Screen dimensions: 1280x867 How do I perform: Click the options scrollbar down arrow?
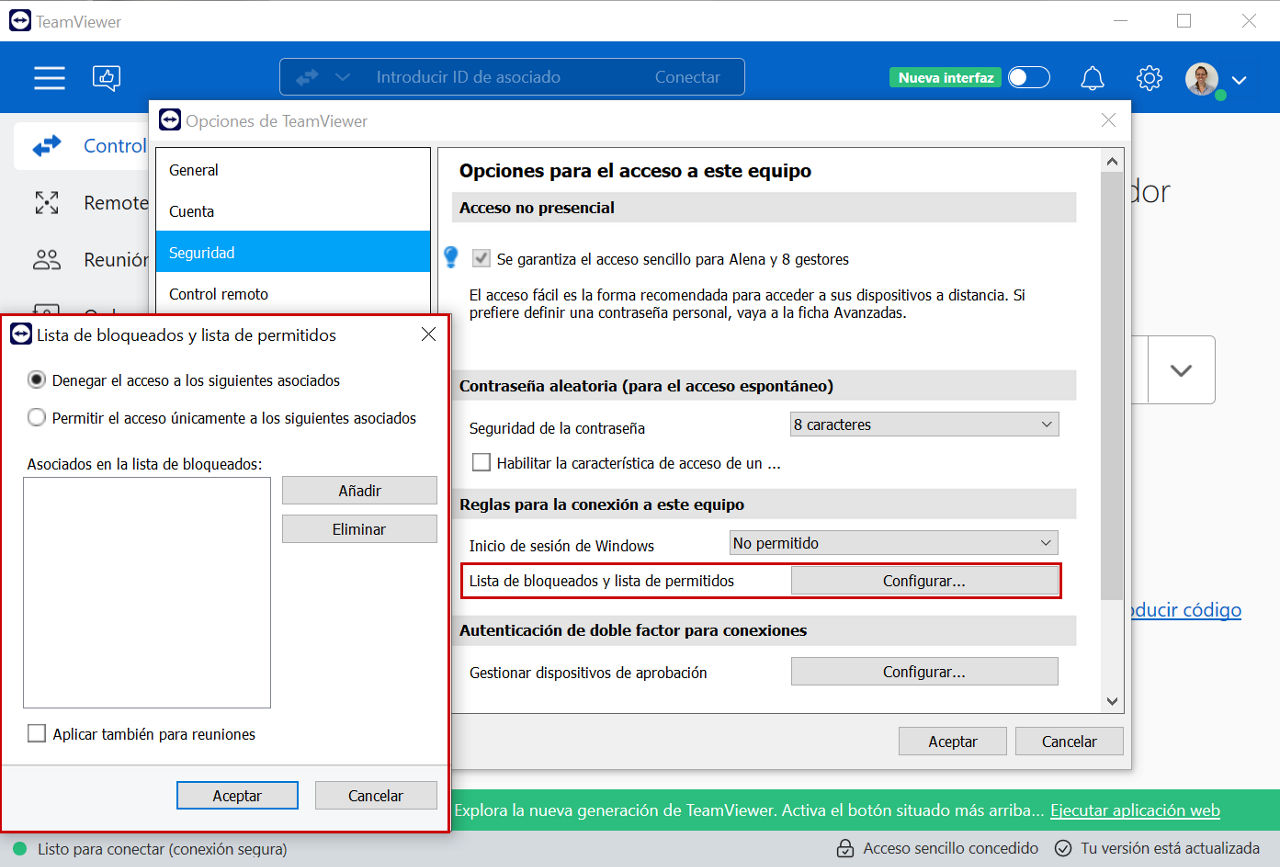tap(1111, 702)
